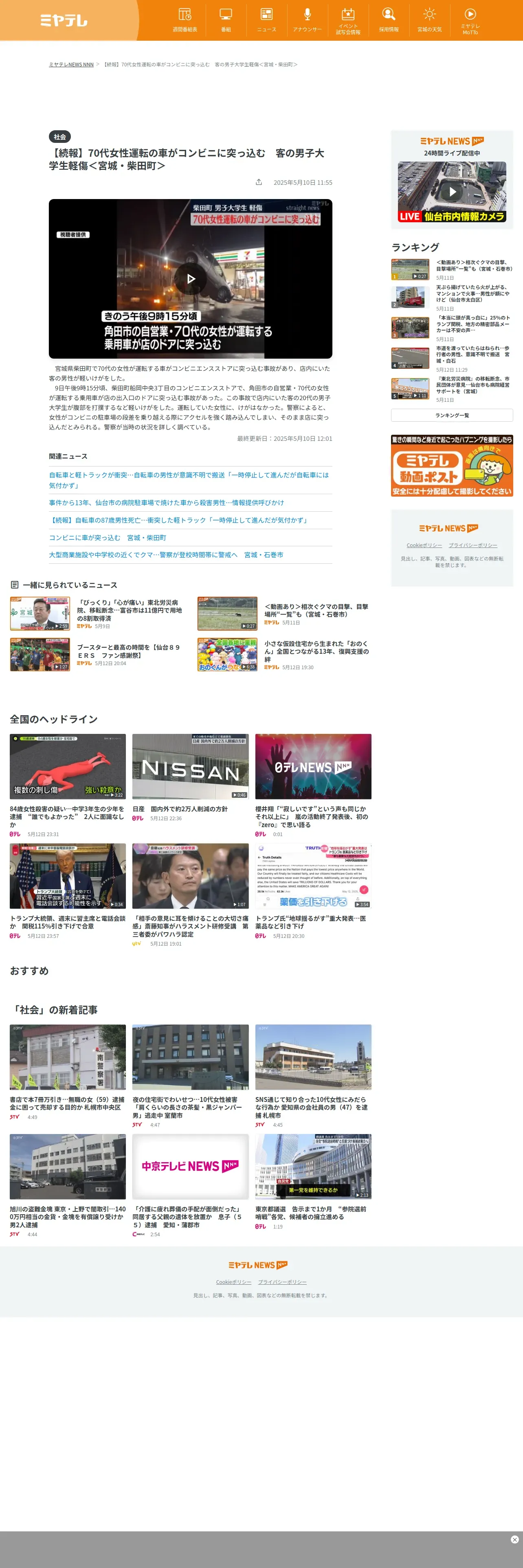Close the bottom banner with X icon
Image resolution: width=523 pixels, height=1568 pixels.
[x=514, y=1540]
